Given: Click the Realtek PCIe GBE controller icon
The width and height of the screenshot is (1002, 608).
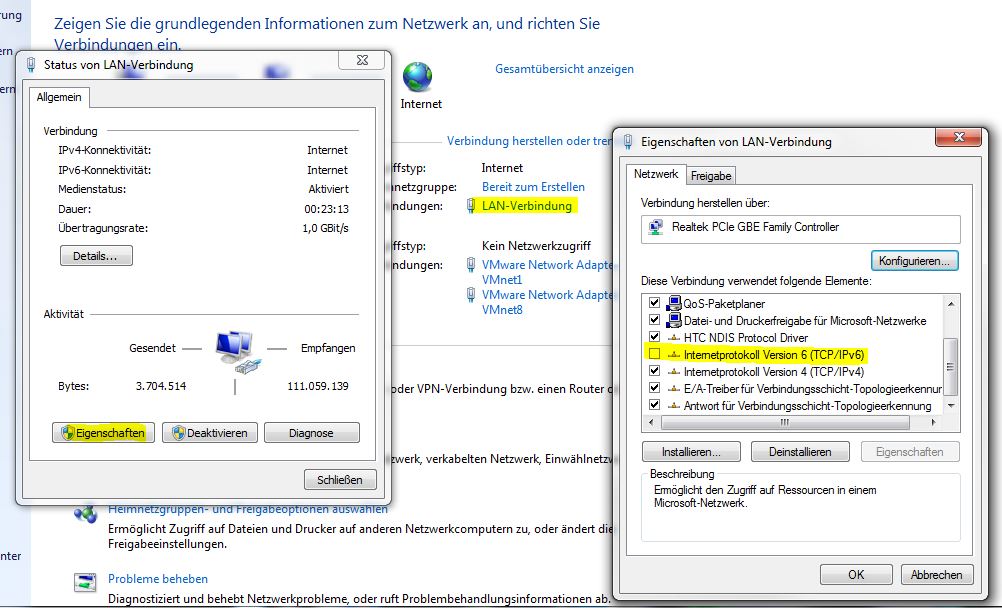Looking at the screenshot, I should click(x=656, y=227).
